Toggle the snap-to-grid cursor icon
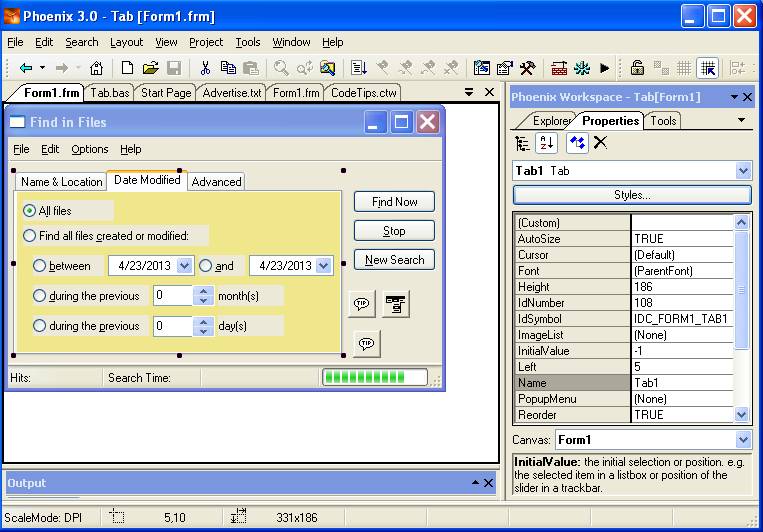 [708, 68]
